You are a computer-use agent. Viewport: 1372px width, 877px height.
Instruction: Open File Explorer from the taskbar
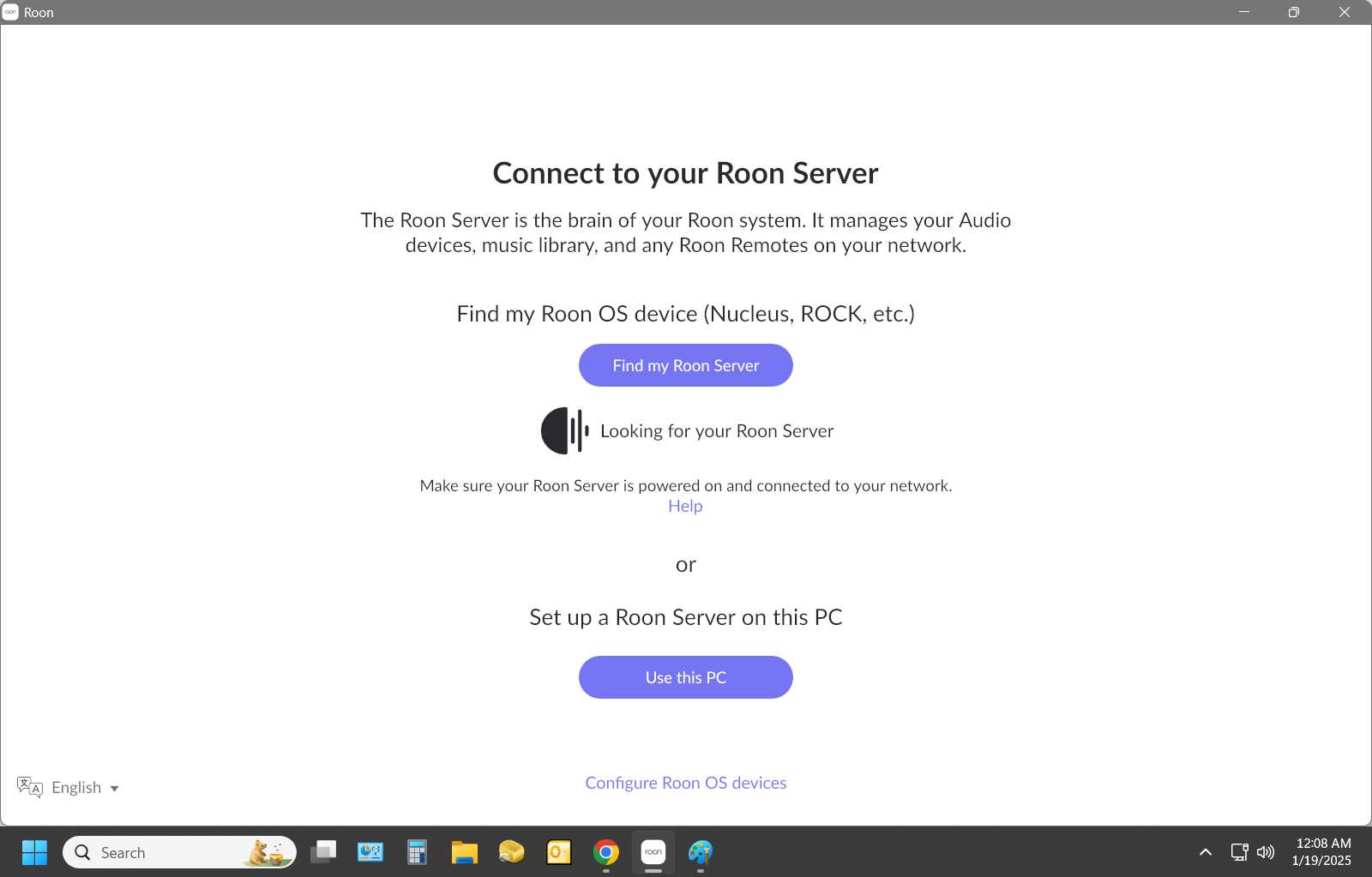click(464, 852)
